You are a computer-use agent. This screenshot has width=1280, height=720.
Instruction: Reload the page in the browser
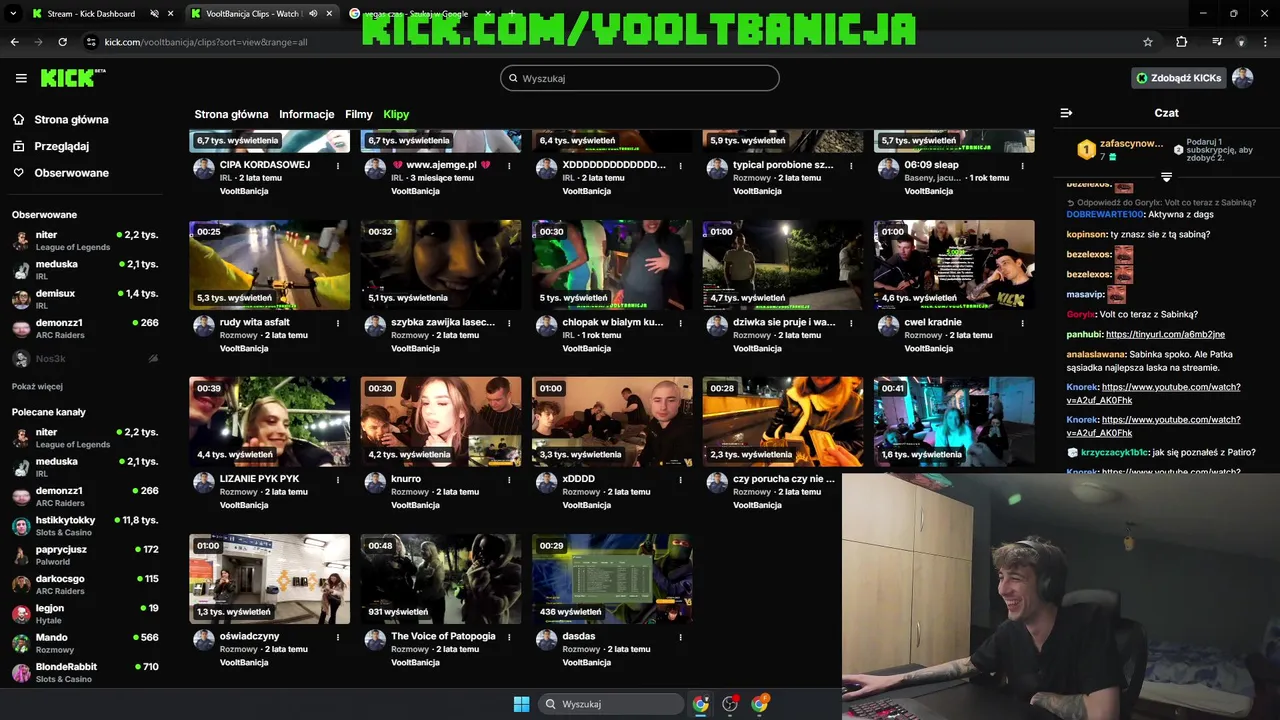[62, 42]
